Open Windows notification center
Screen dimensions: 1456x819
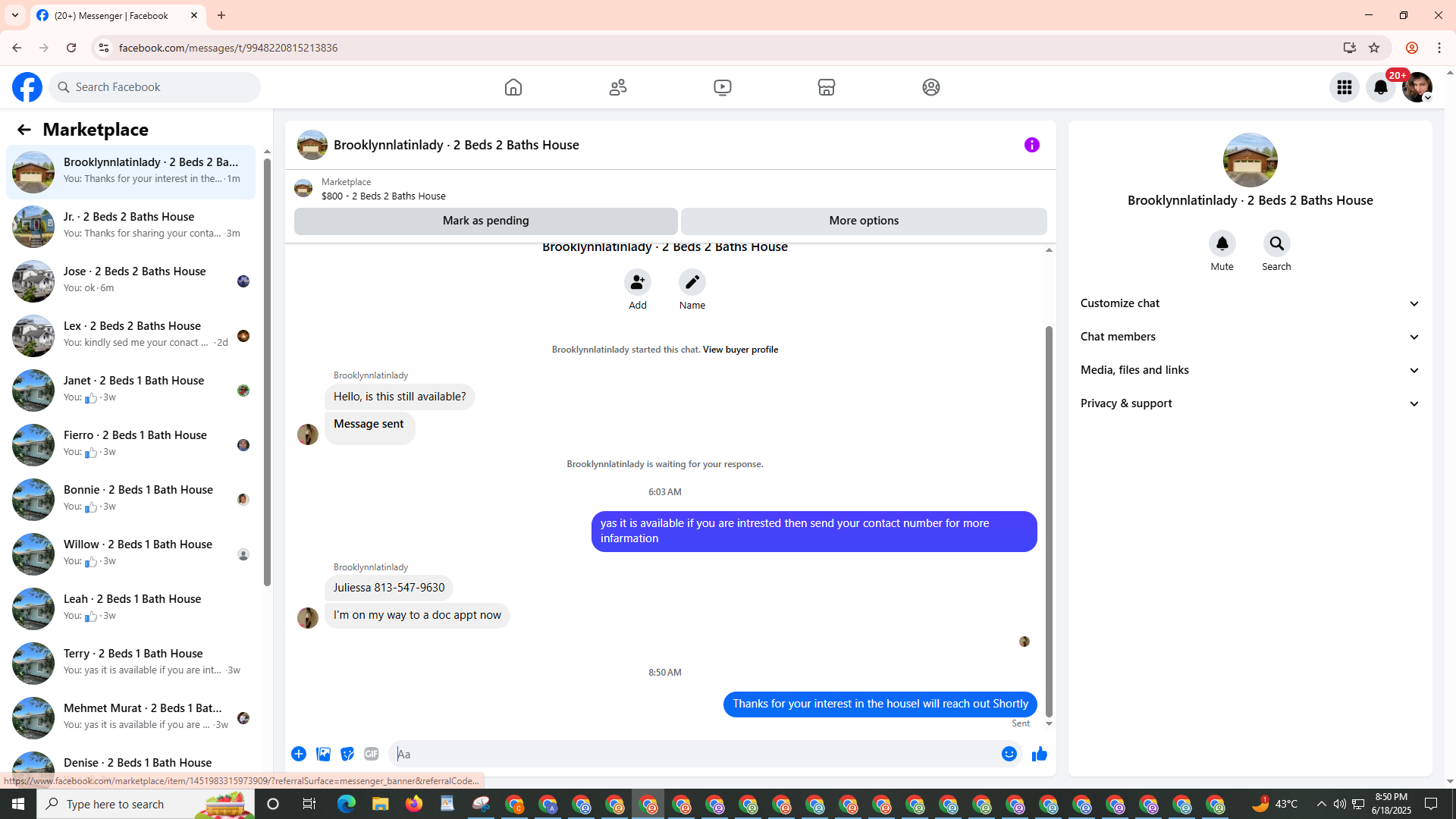tap(1431, 804)
